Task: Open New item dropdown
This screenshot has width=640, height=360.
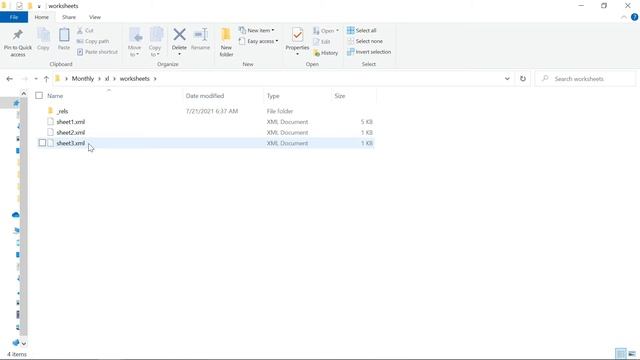Action: (257, 31)
